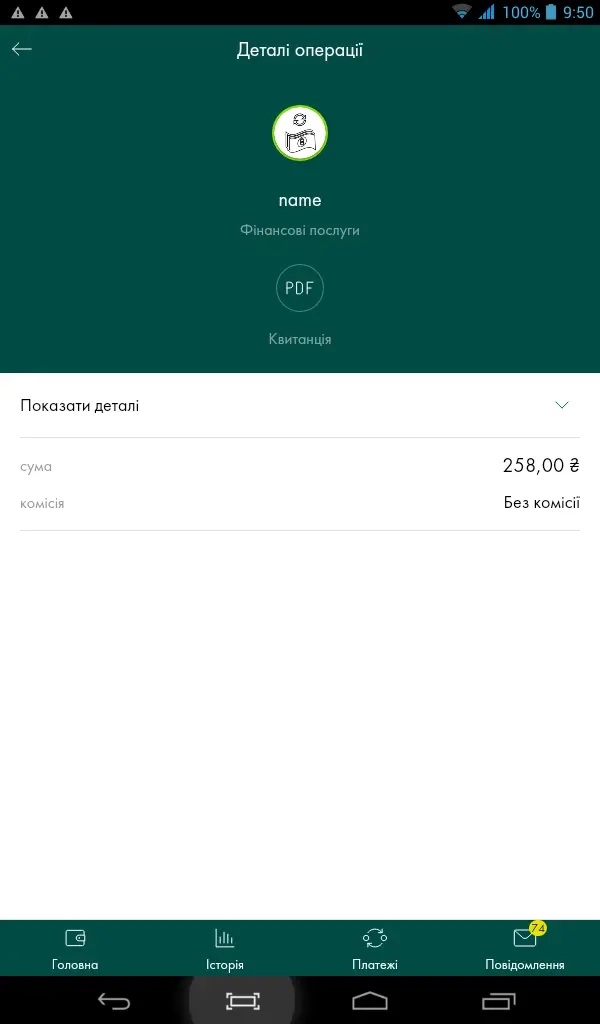Select the Повідомлення tab label
The width and height of the screenshot is (600, 1024).
coord(525,965)
